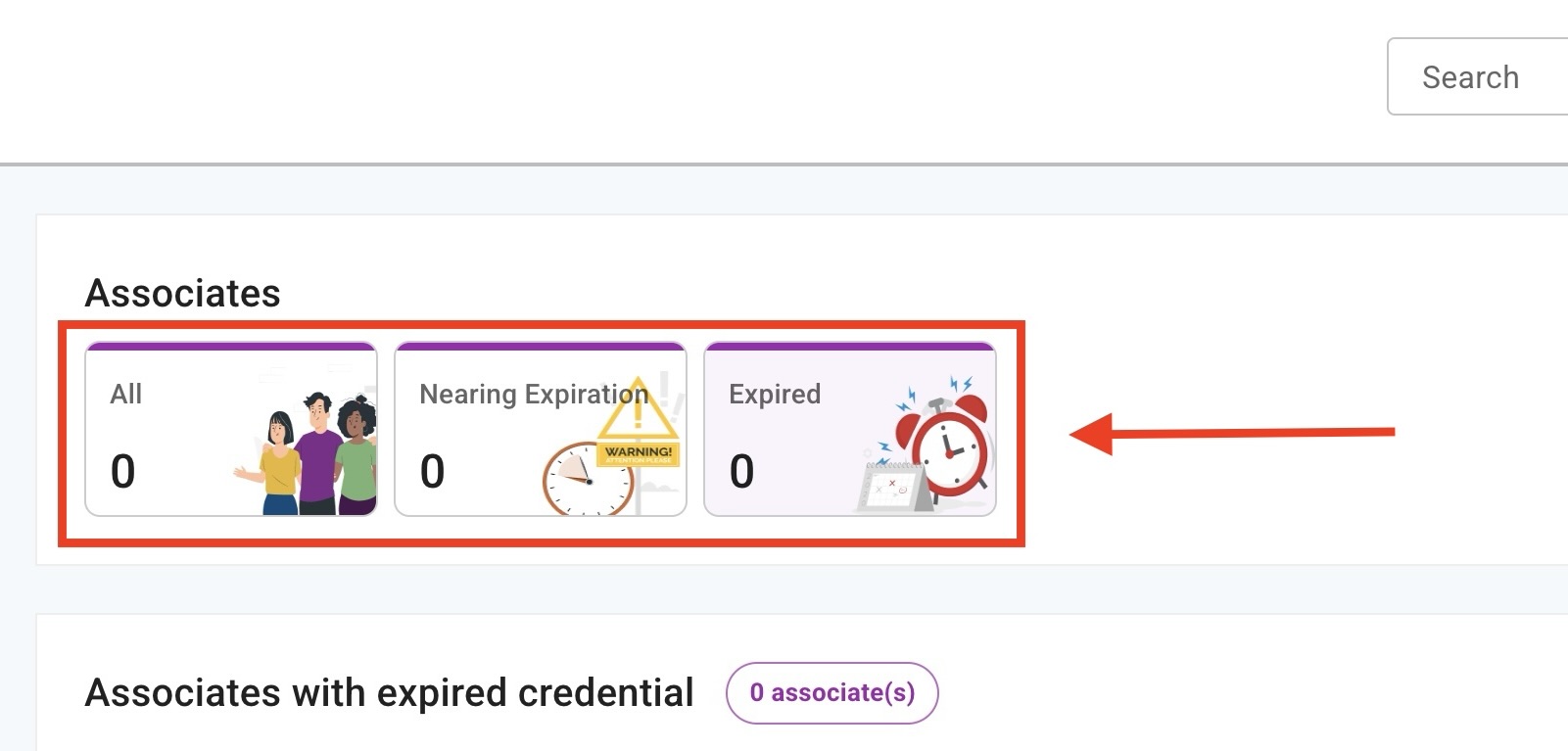The image size is (1568, 751).
Task: Click the yellow warning triangle sign icon
Action: pyautogui.click(x=638, y=411)
